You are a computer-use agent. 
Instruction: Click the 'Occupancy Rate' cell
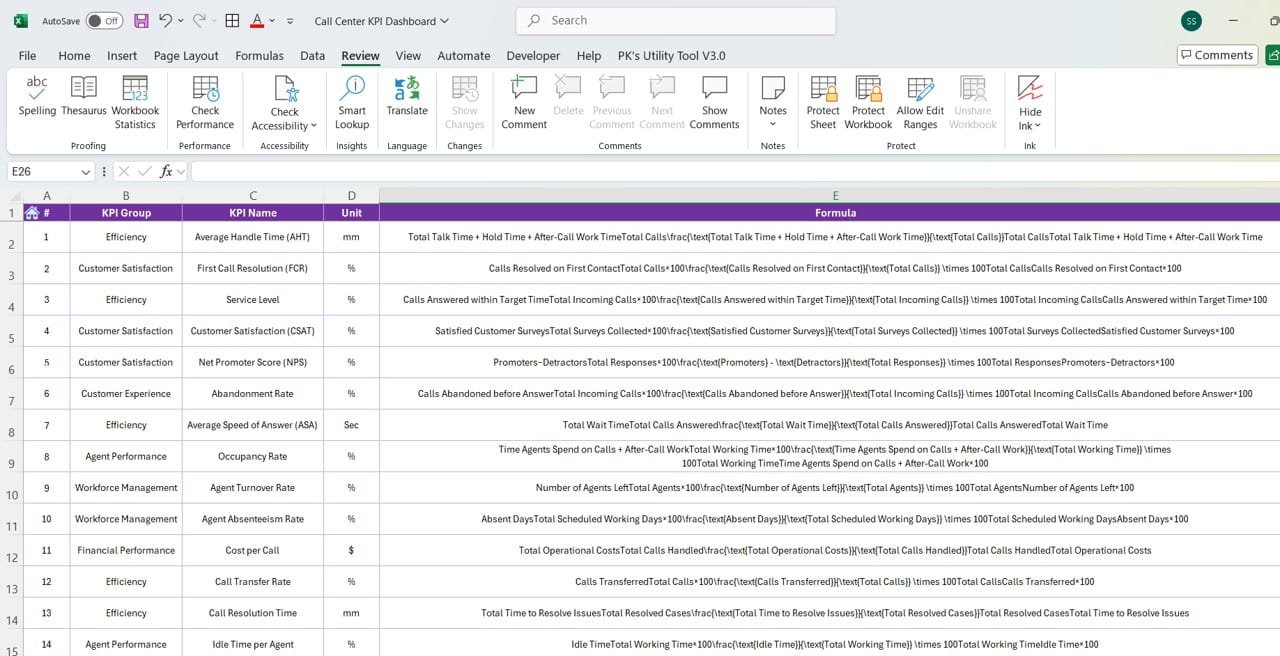[x=253, y=456]
